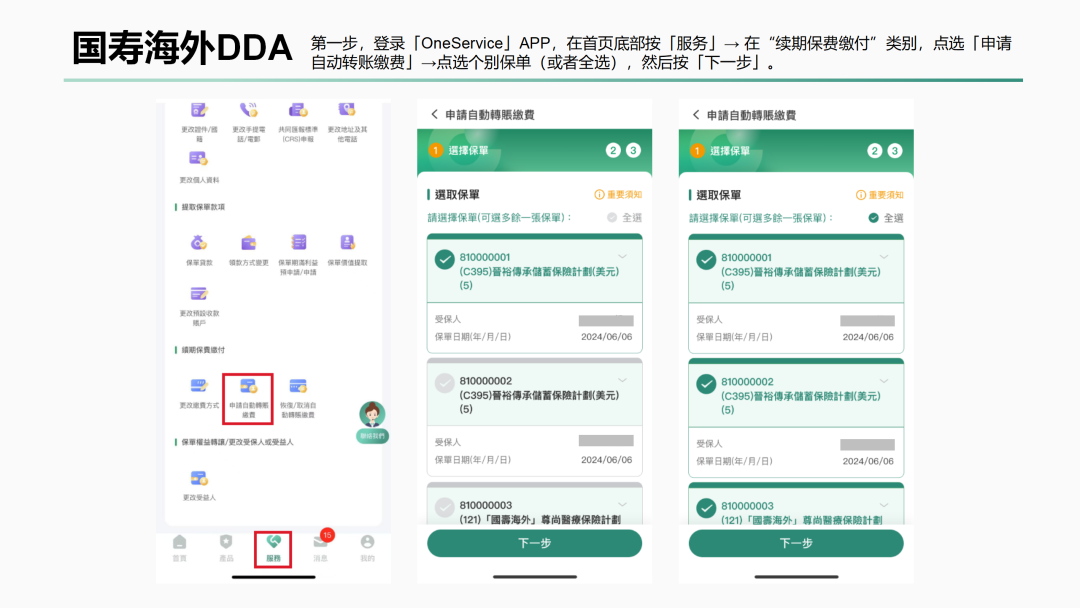This screenshot has height=608, width=1080.
Task: Click the 国寿海外DDA slide title
Action: click(183, 48)
